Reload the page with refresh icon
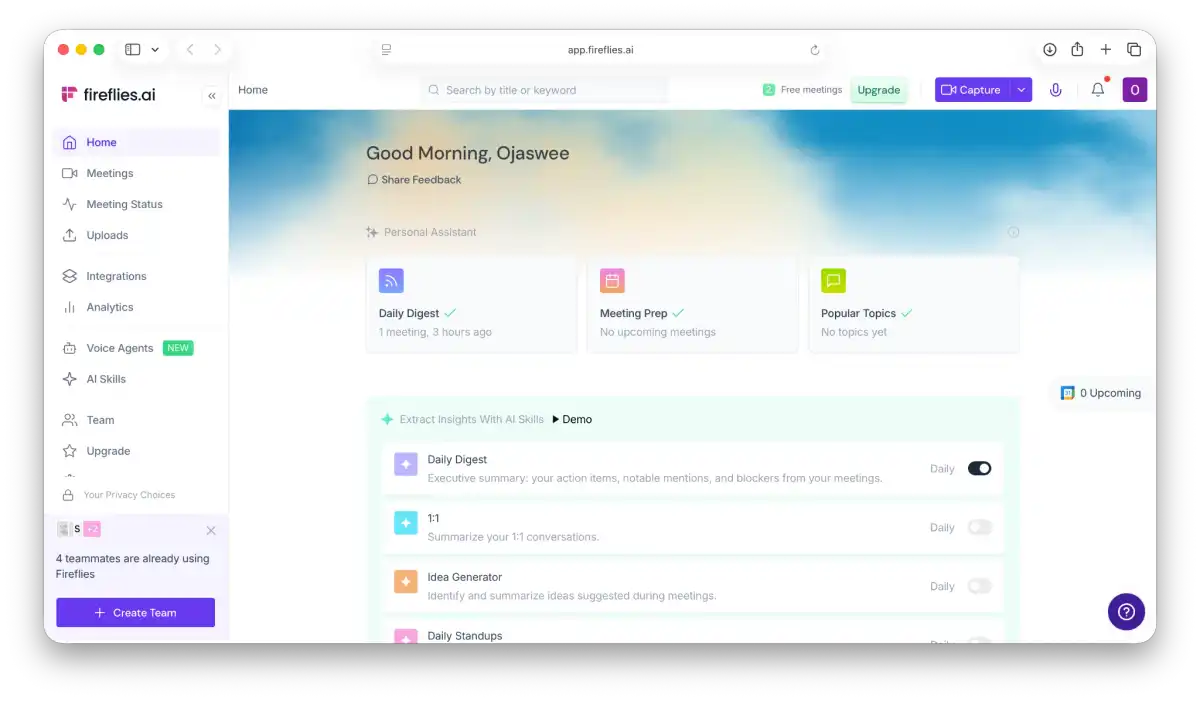Screen dimensions: 1200x701 (815, 50)
